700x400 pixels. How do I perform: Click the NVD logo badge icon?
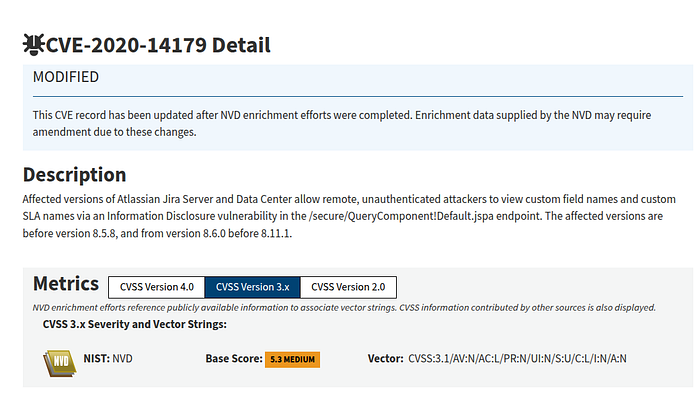point(60,363)
